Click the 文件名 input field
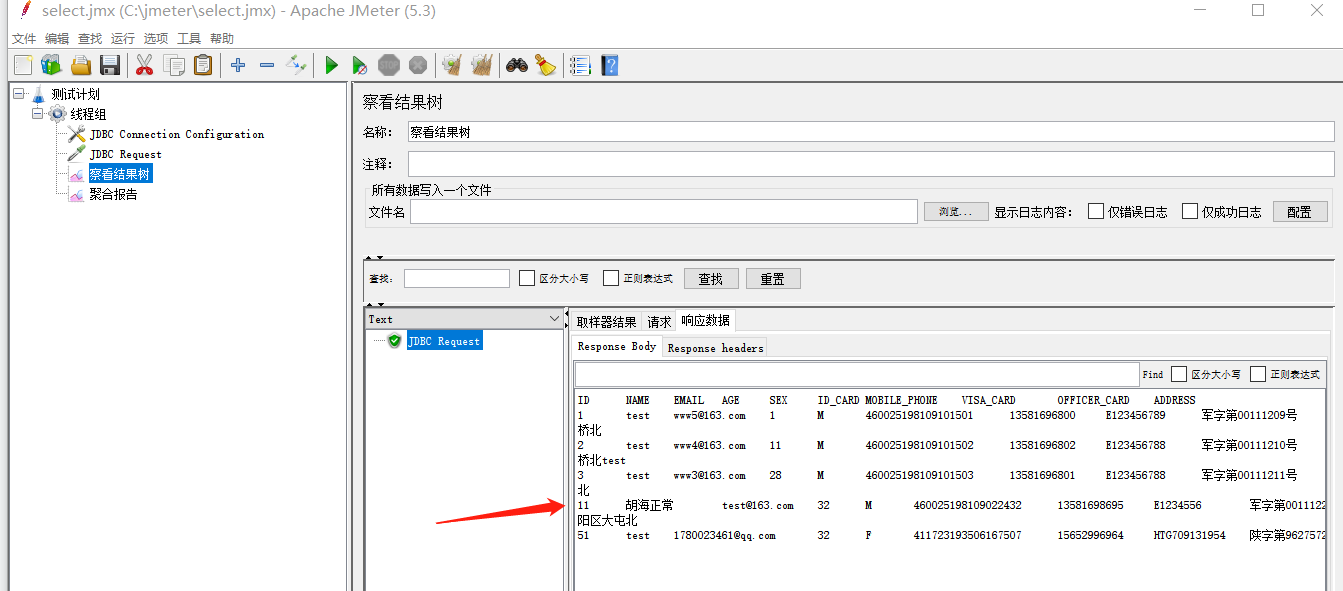The width and height of the screenshot is (1343, 591). [x=664, y=211]
